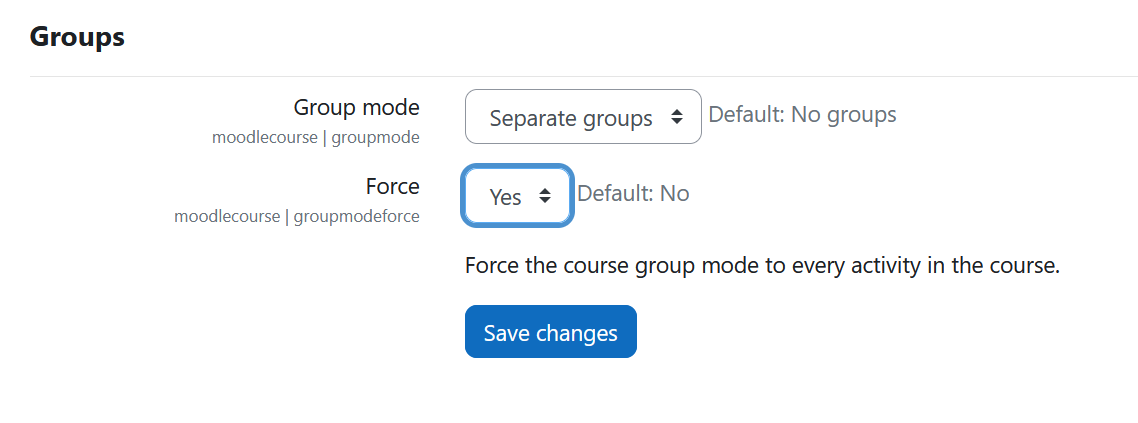The image size is (1138, 423).
Task: Click the Force the course group mode description
Action: point(763,266)
